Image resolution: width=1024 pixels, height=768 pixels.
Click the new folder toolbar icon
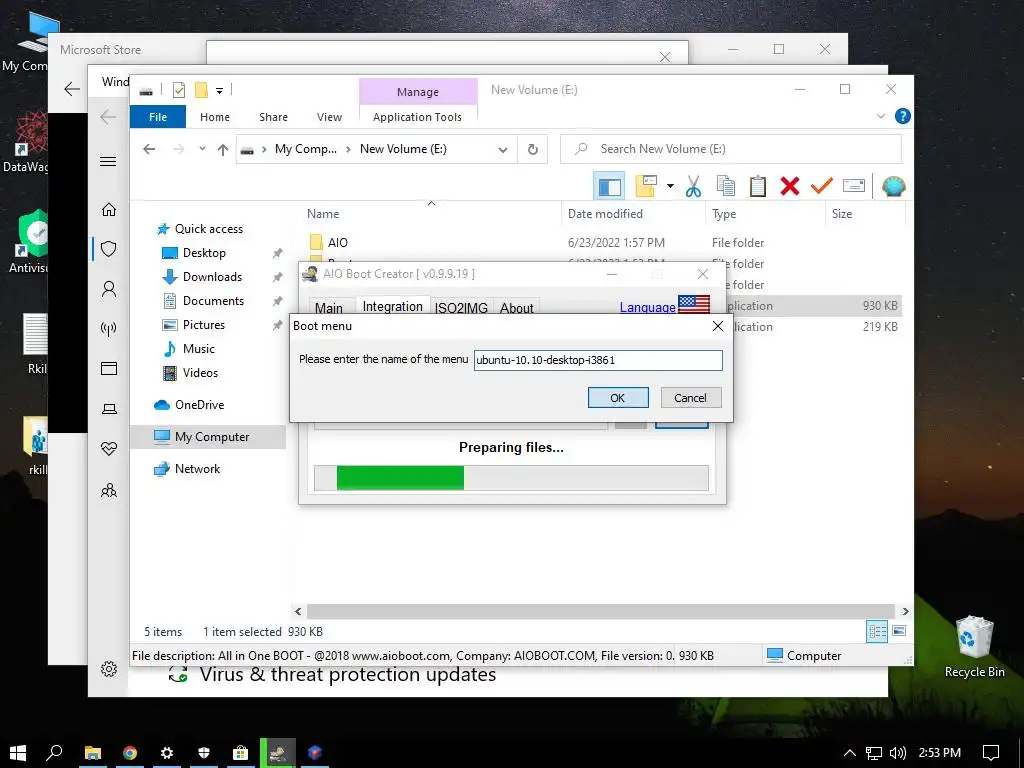pyautogui.click(x=646, y=187)
